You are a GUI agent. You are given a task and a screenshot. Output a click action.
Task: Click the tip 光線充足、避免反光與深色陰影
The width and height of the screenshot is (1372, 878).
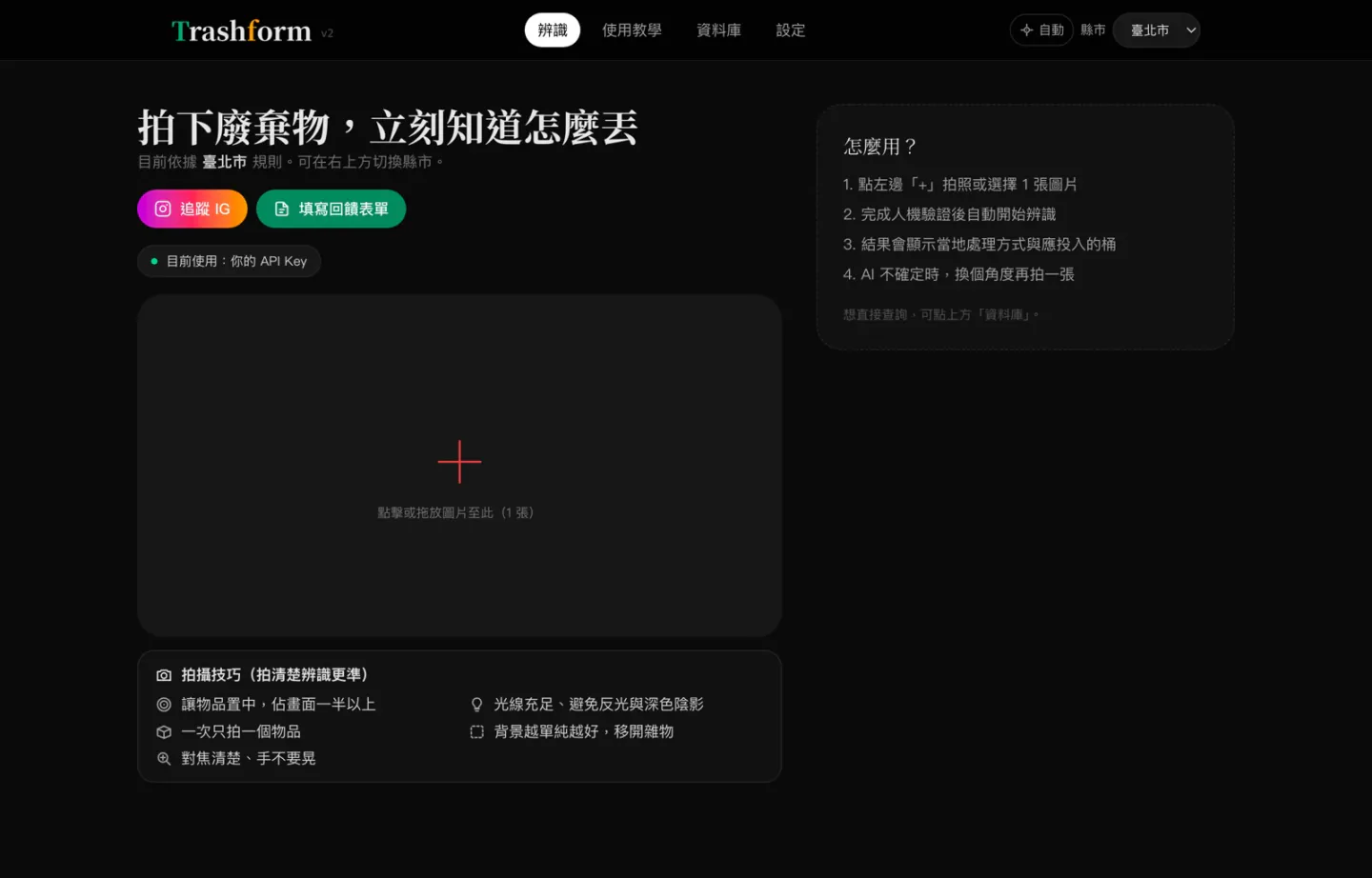tap(598, 705)
